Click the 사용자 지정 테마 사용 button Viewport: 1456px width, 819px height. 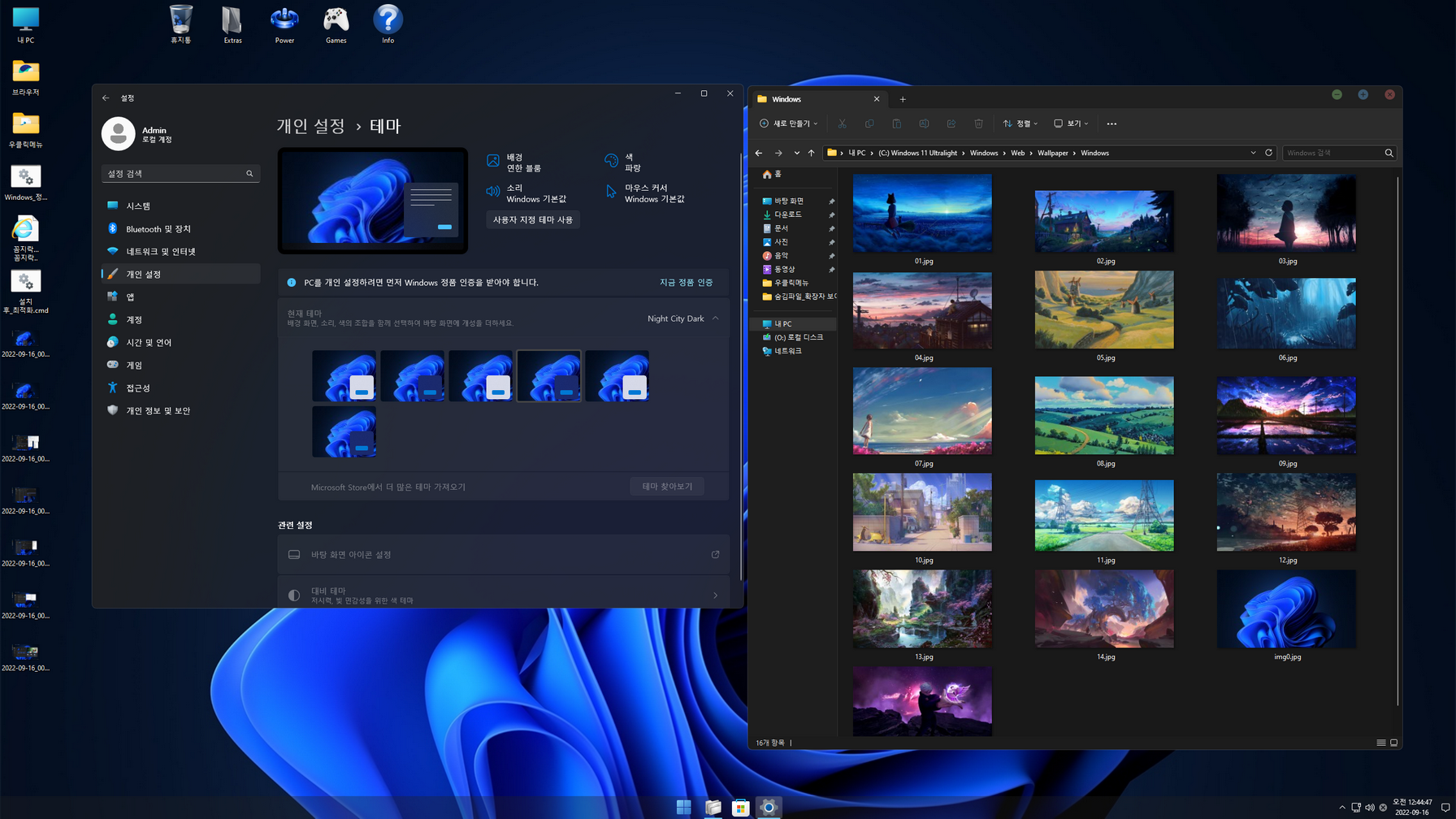click(533, 219)
